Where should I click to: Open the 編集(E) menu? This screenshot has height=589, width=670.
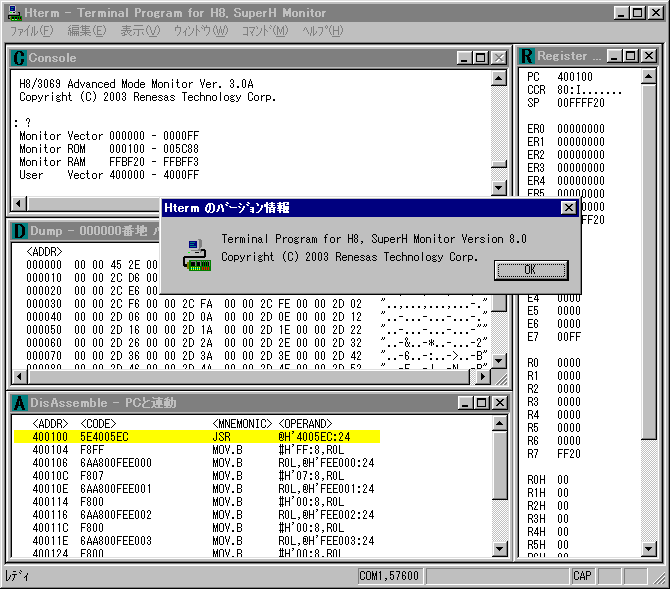[x=87, y=31]
